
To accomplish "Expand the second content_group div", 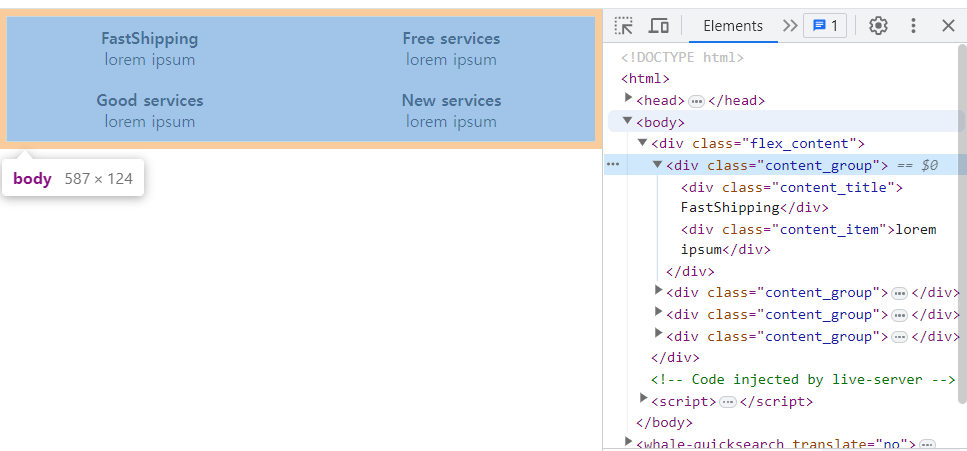I will click(x=658, y=291).
